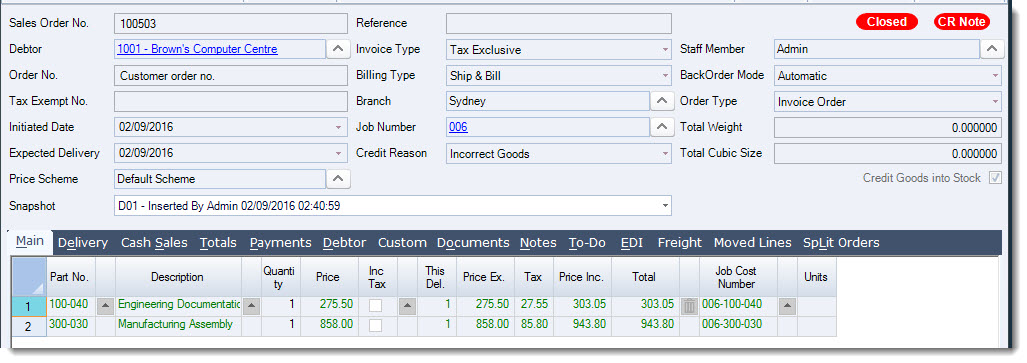Open the Documents tab

[x=473, y=242]
